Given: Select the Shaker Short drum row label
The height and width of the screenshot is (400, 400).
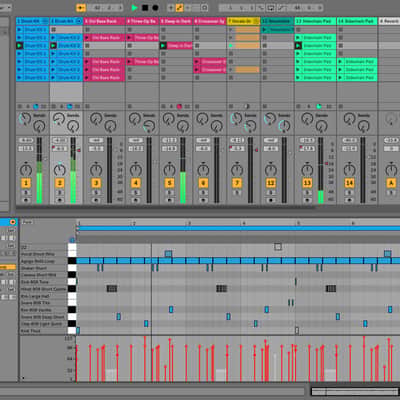Looking at the screenshot, I should (34, 268).
